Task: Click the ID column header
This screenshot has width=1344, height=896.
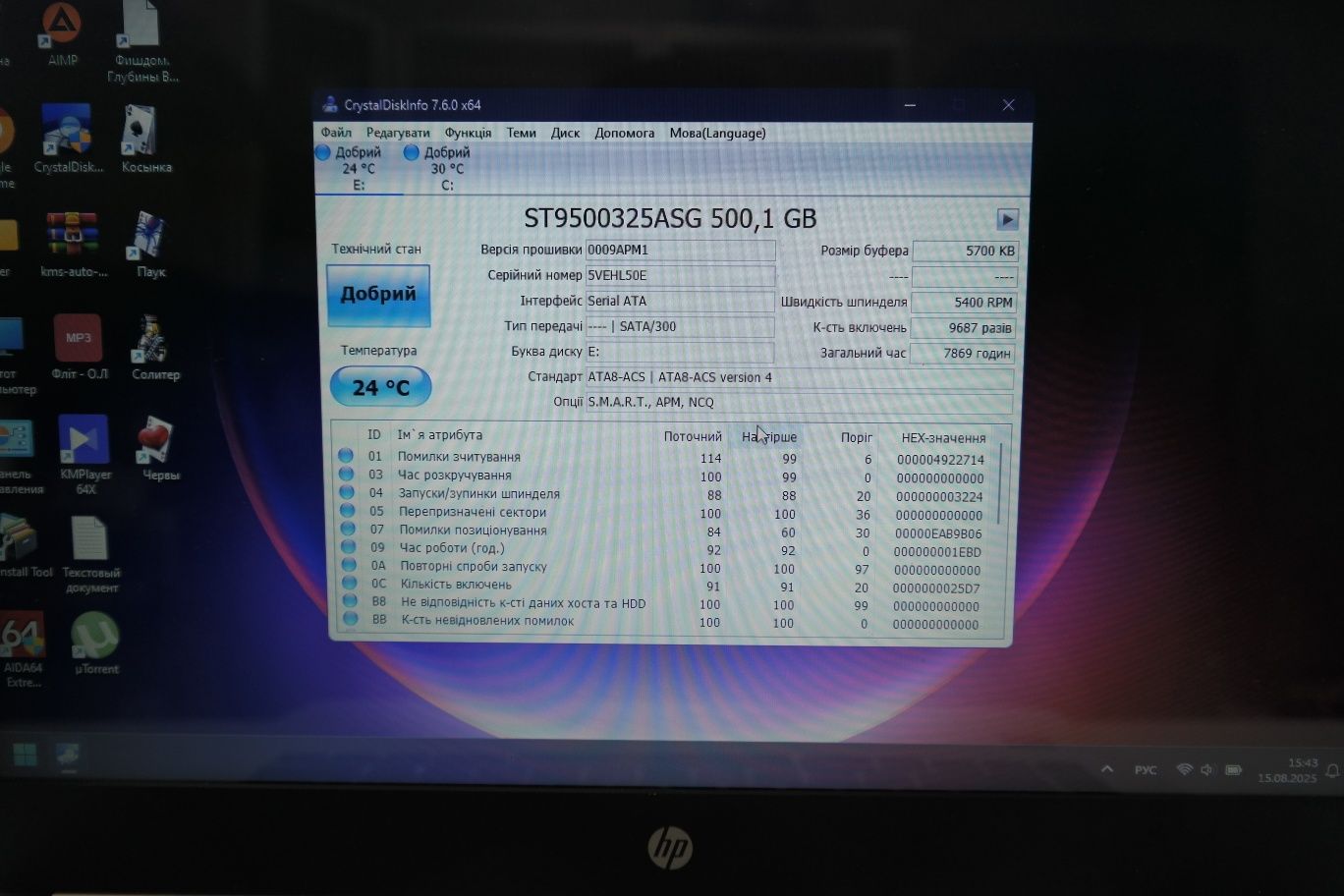Action: coord(373,435)
